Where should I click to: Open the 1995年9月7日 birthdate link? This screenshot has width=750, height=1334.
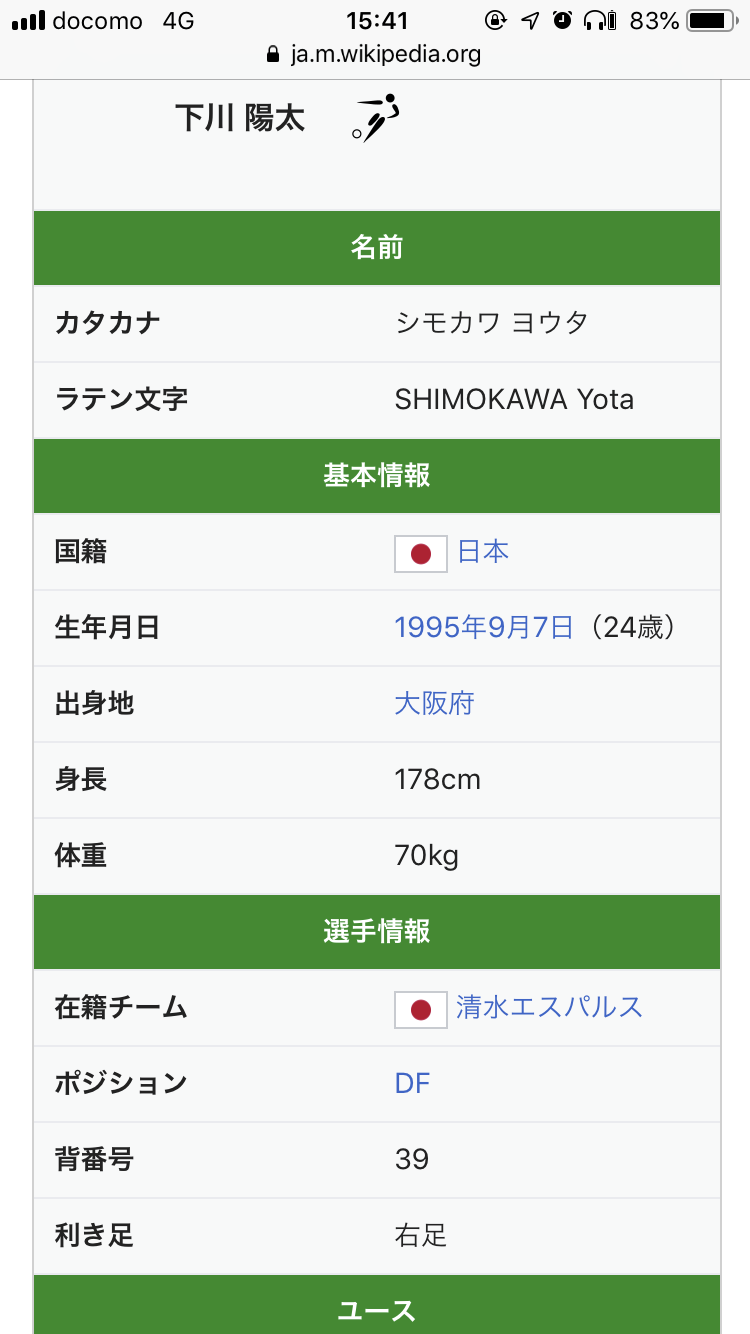click(484, 628)
